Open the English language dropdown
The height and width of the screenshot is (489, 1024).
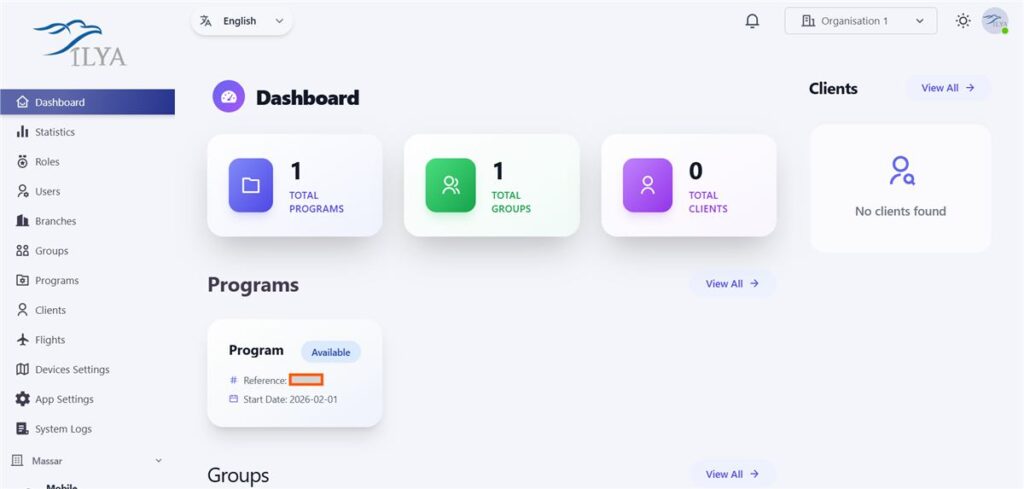pyautogui.click(x=242, y=21)
